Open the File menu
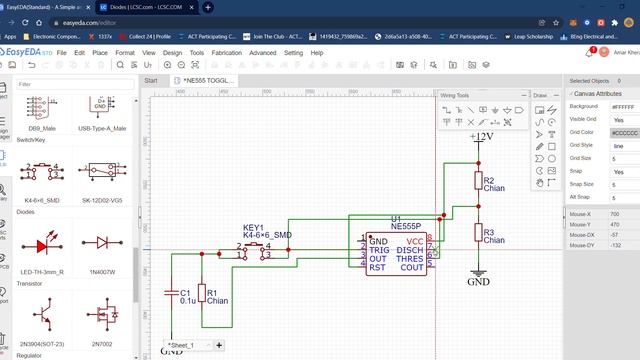This screenshot has height=360, width=640. (62, 53)
